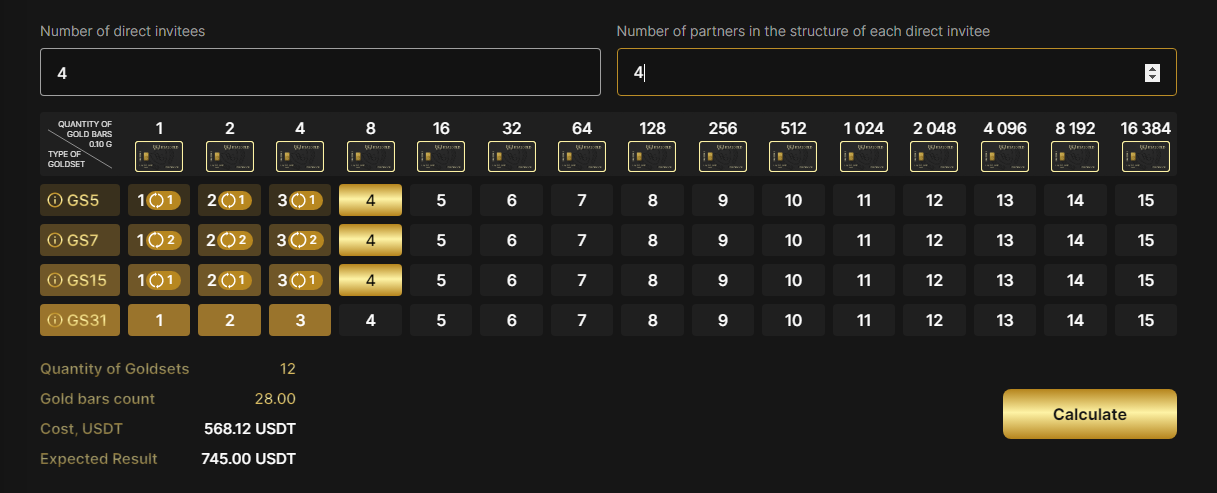
Task: Increase partners count using the up spinner arrow
Action: [1152, 68]
